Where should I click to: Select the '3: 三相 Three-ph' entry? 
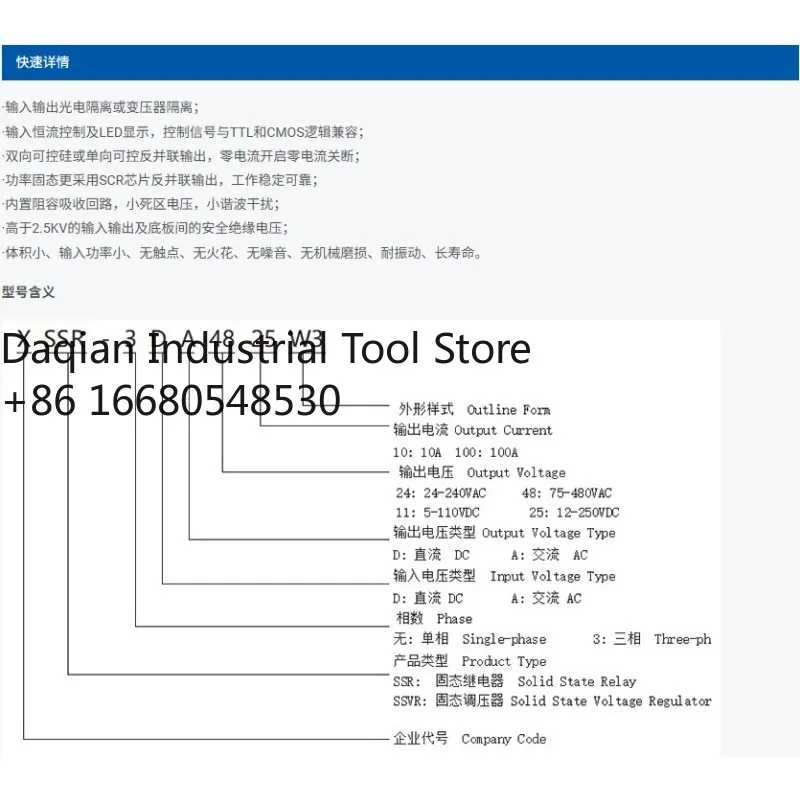click(652, 639)
